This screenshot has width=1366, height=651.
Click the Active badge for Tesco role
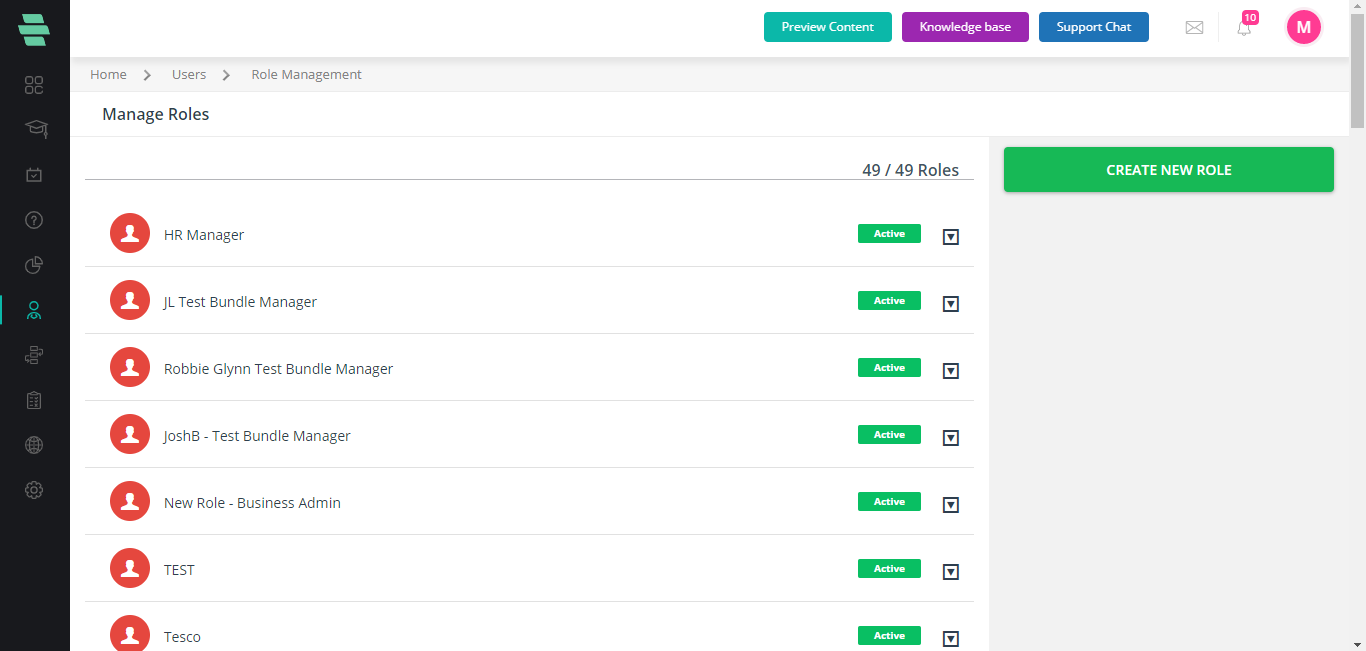(889, 636)
